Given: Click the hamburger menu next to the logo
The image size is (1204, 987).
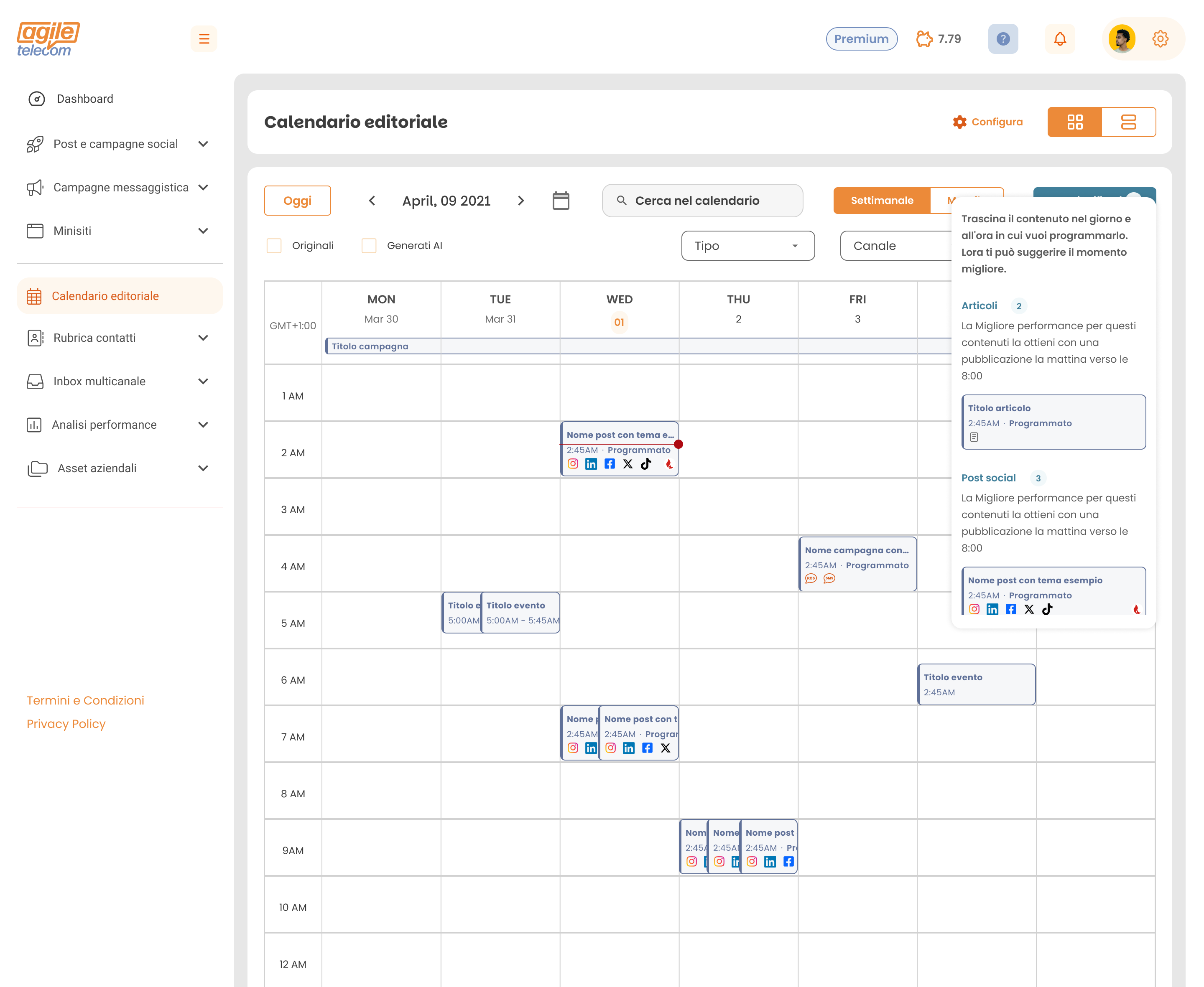Looking at the screenshot, I should click(204, 38).
